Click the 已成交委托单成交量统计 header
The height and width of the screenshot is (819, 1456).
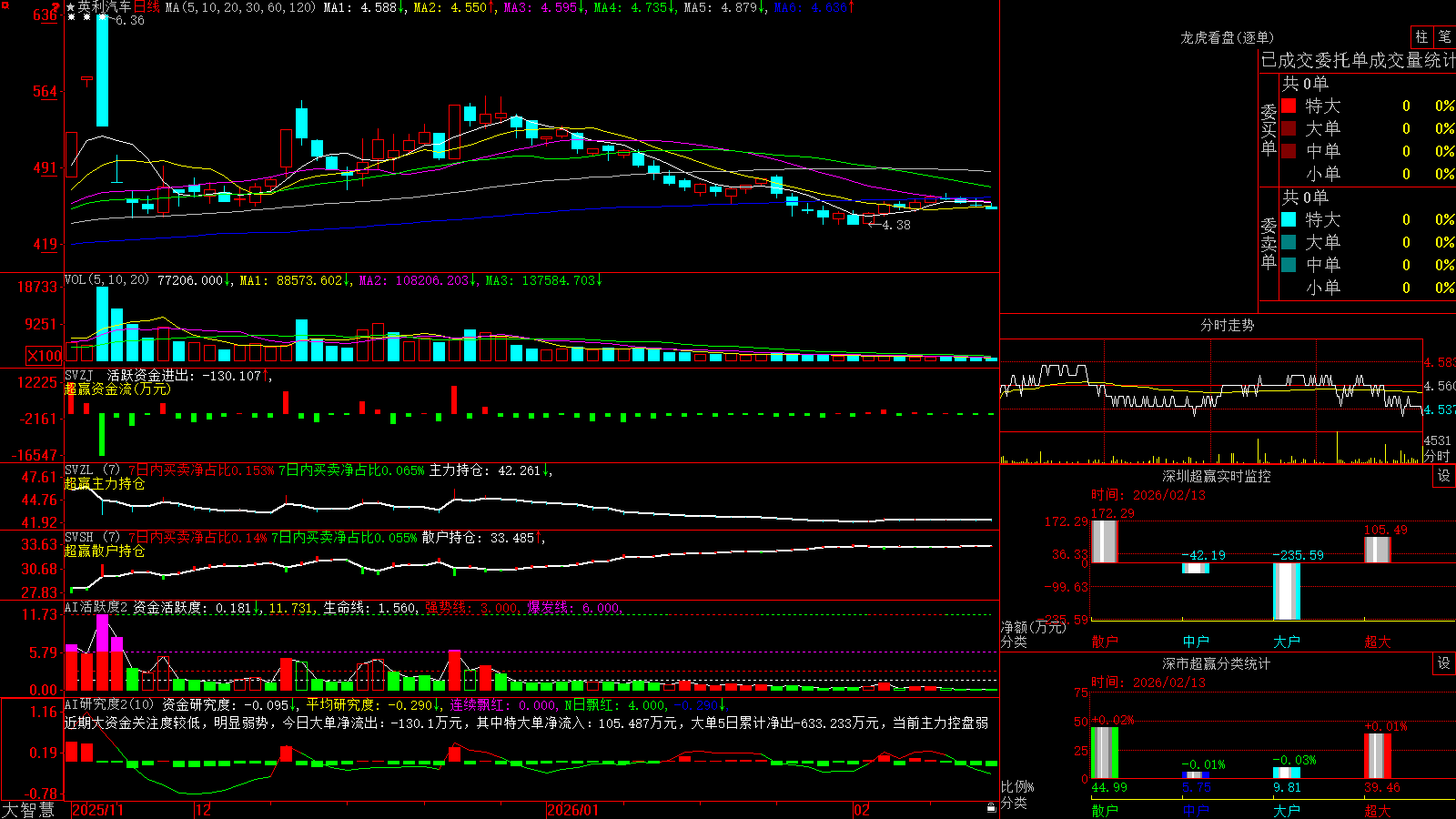[1358, 60]
